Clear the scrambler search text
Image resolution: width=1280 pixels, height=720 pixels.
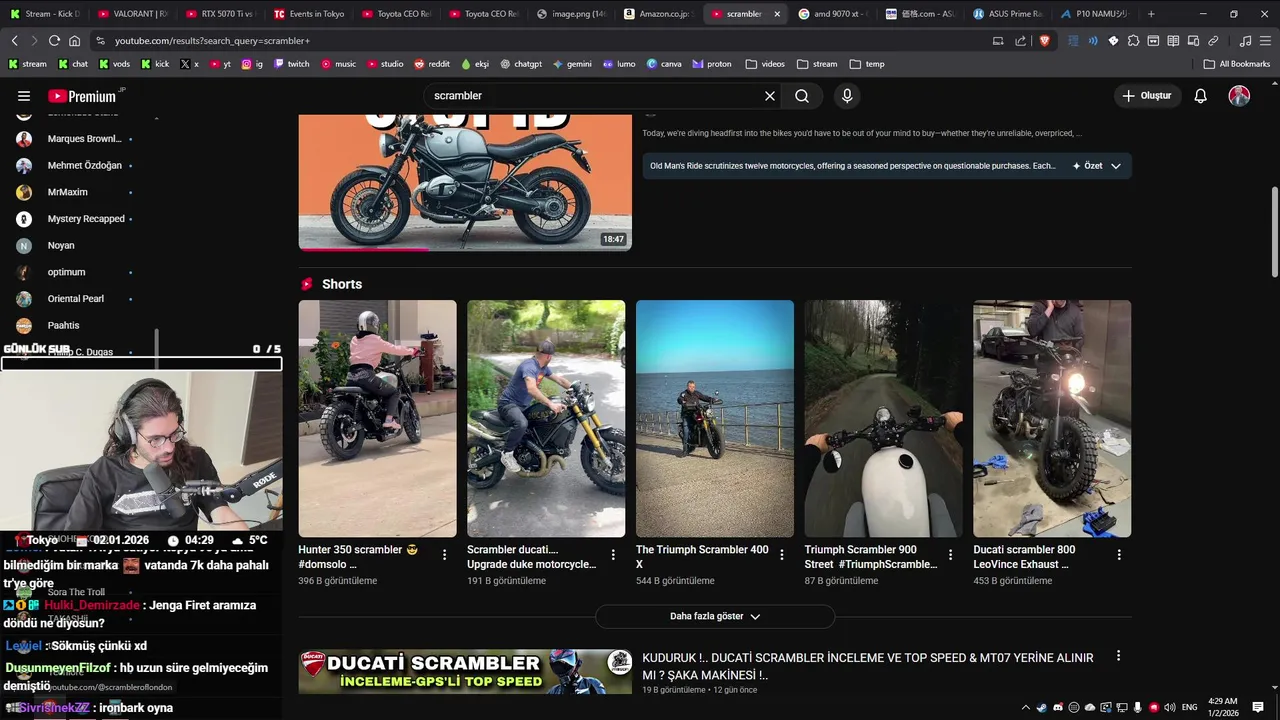coord(770,96)
